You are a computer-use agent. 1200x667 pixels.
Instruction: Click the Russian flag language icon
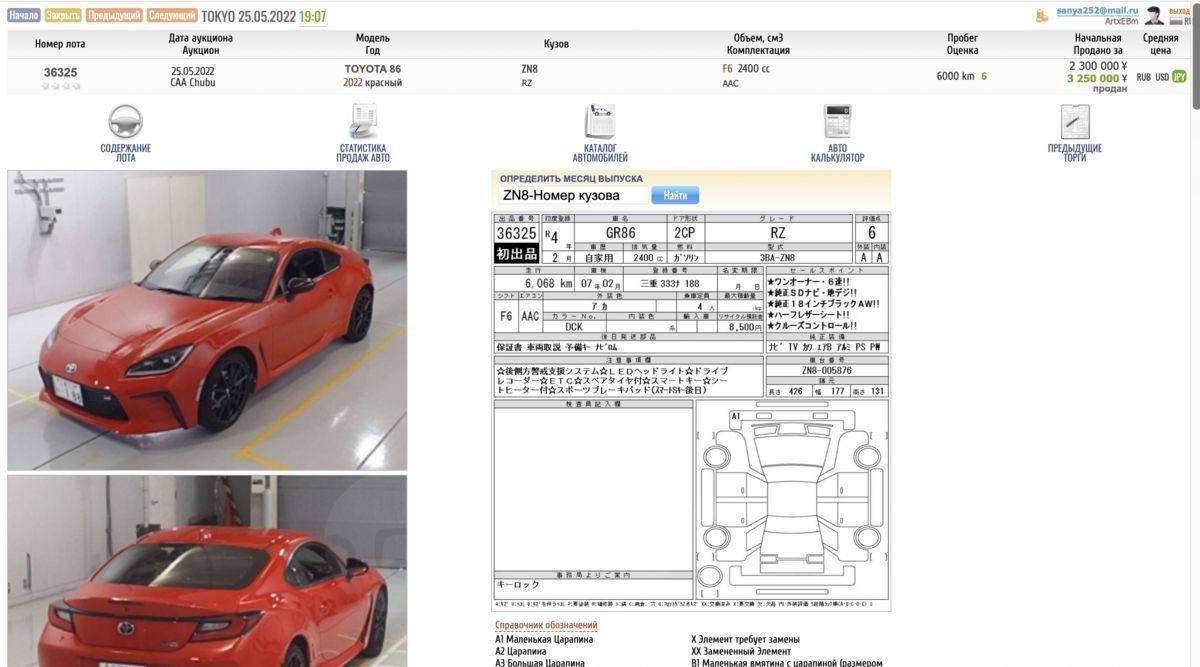coord(1176,21)
